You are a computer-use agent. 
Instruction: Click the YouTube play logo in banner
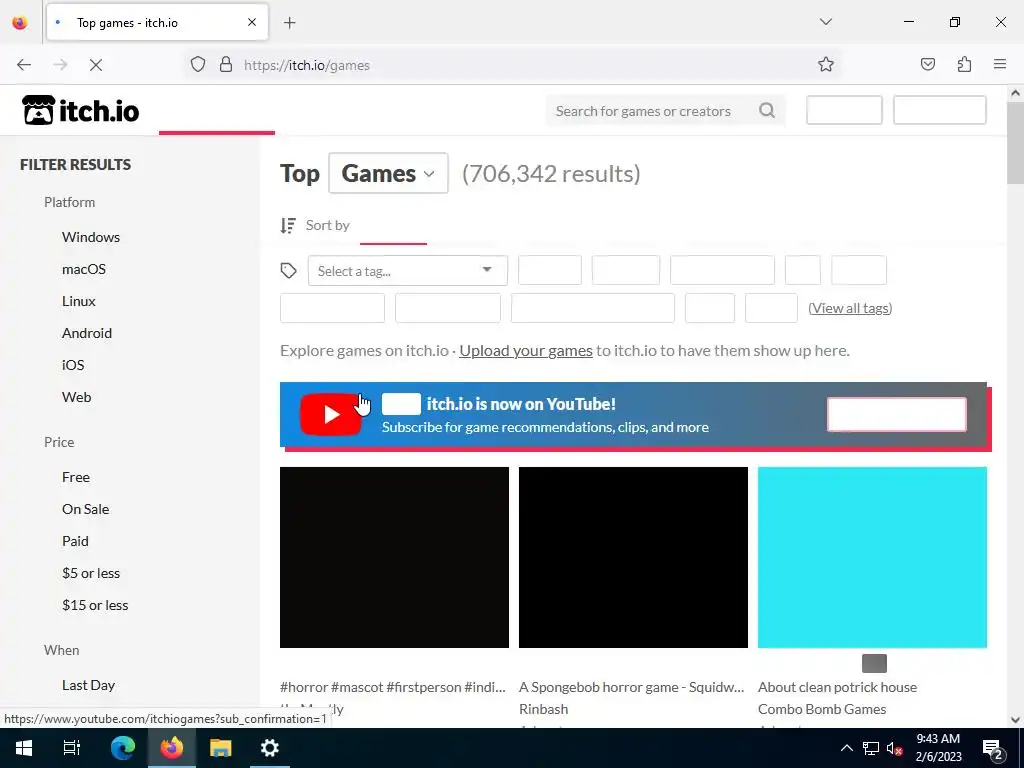point(330,414)
